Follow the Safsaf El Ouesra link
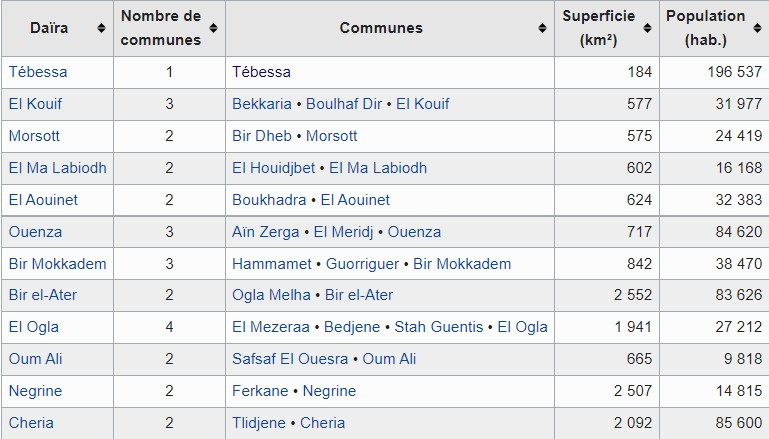The width and height of the screenshot is (769, 439). [290, 359]
